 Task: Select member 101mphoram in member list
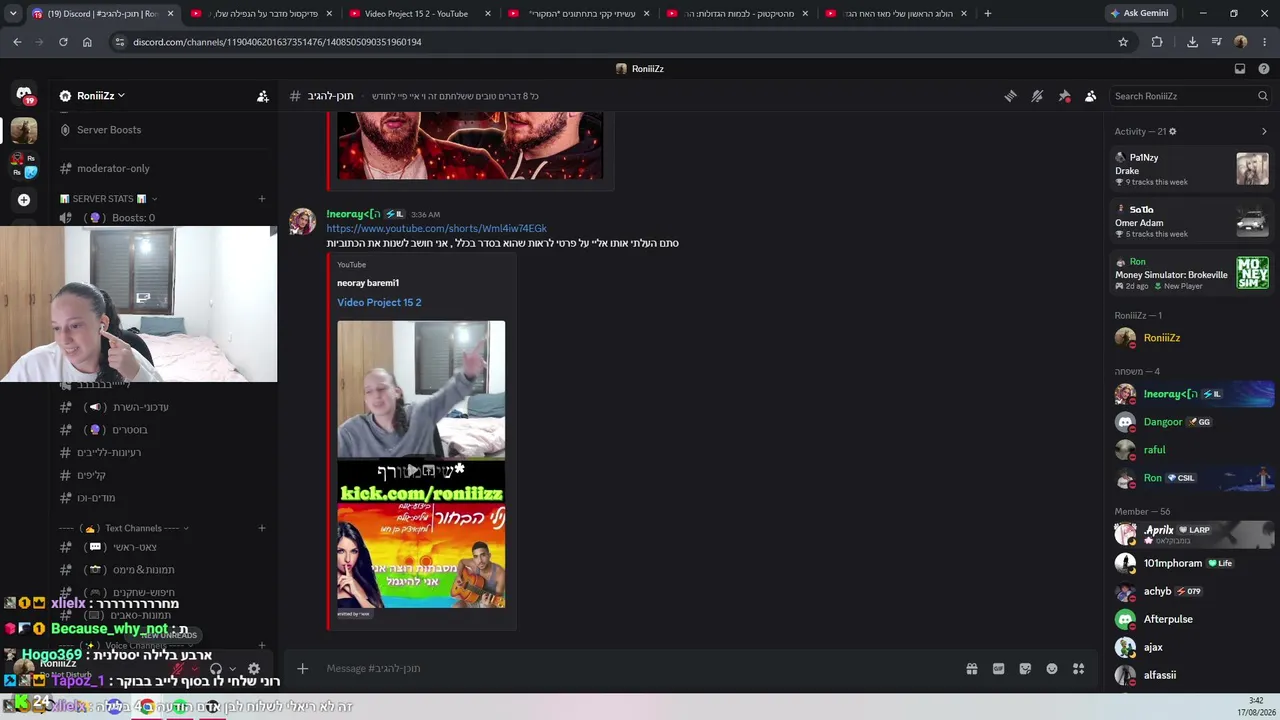pyautogui.click(x=1192, y=563)
